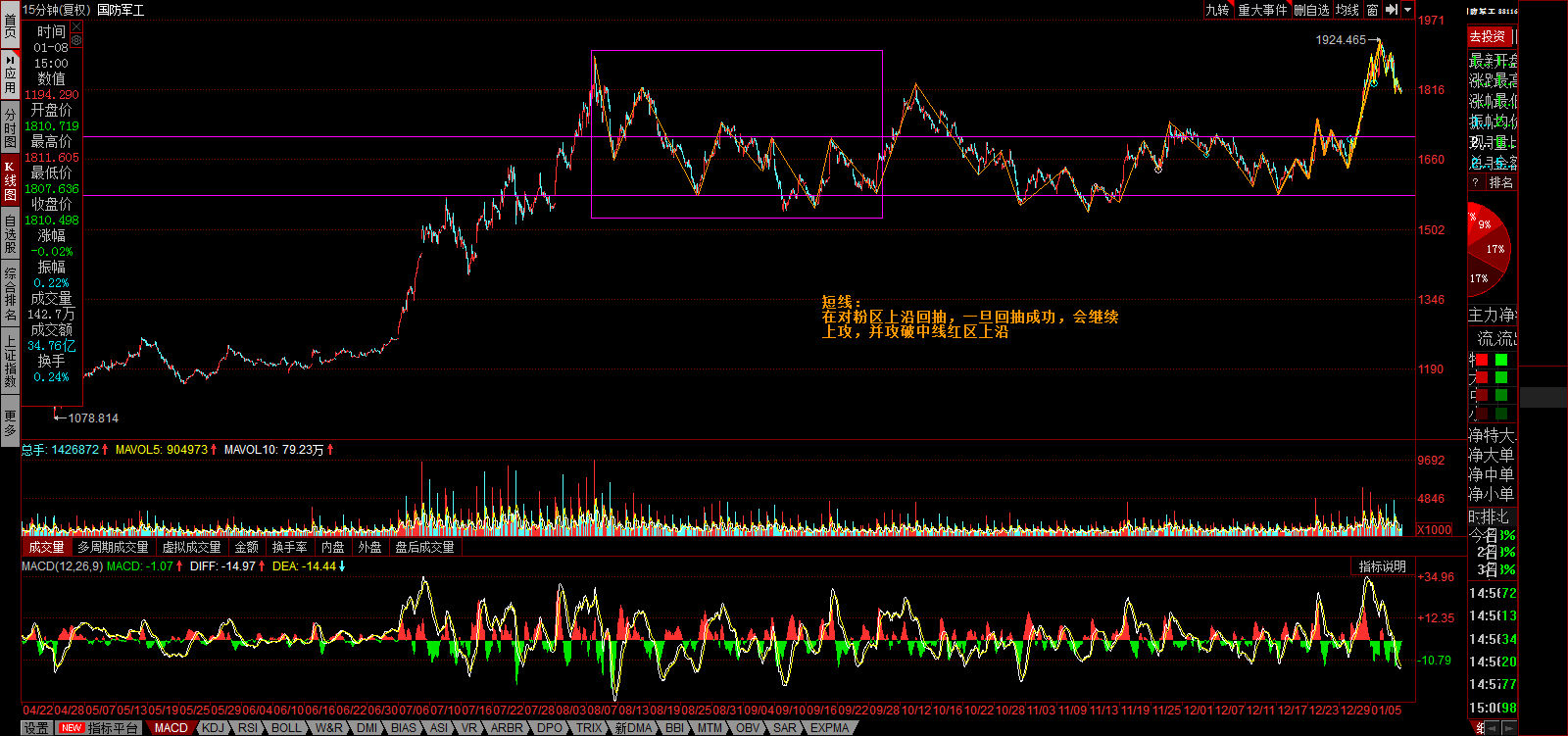Select TRIX indicator tab
This screenshot has height=736, width=1568.
click(x=588, y=728)
